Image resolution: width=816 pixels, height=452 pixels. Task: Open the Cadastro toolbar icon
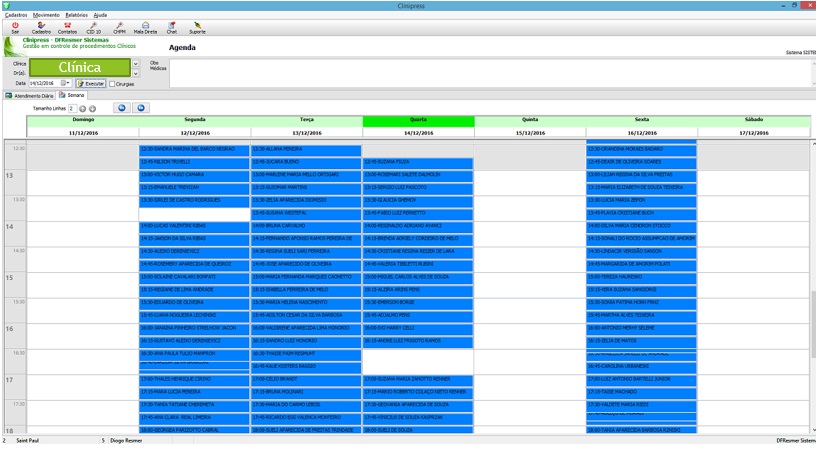coord(41,26)
